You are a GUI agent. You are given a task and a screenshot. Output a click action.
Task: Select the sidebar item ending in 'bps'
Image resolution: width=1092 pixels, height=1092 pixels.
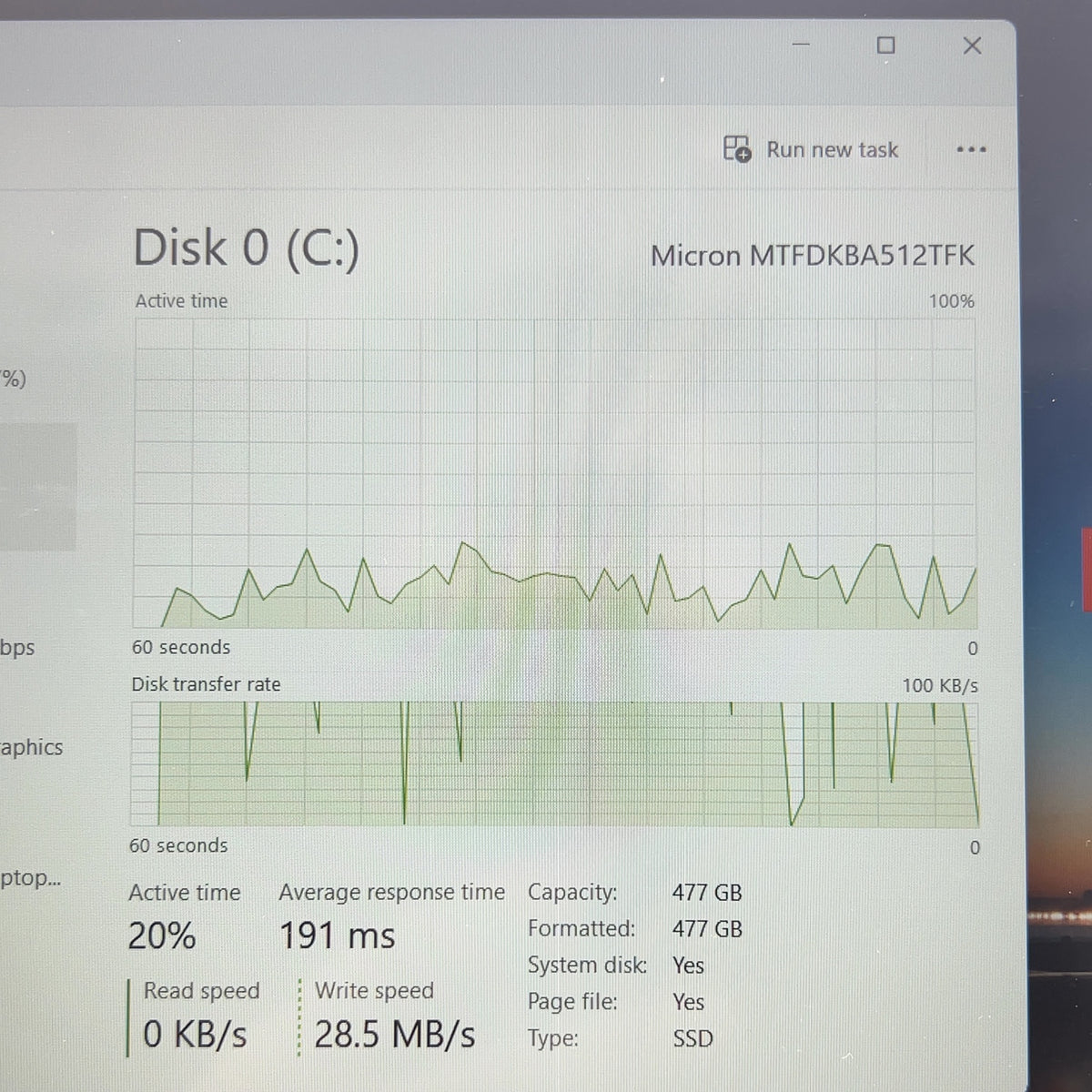[x=17, y=648]
